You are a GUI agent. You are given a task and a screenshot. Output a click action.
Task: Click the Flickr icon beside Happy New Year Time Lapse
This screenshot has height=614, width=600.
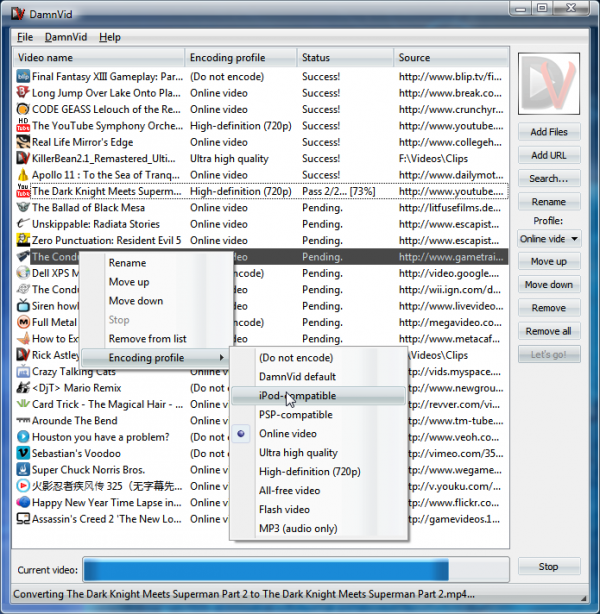tap(23, 502)
